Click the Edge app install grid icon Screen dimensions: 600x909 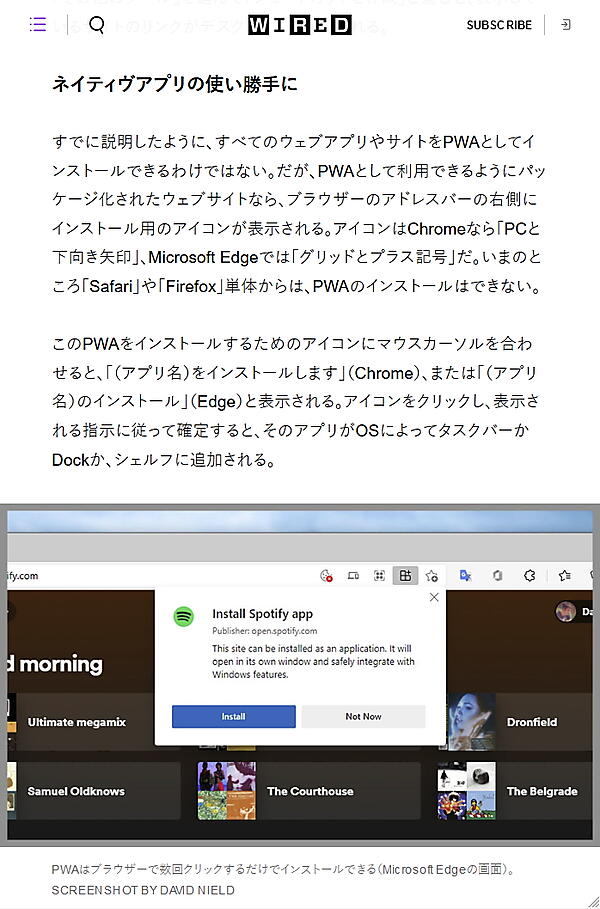click(x=405, y=576)
